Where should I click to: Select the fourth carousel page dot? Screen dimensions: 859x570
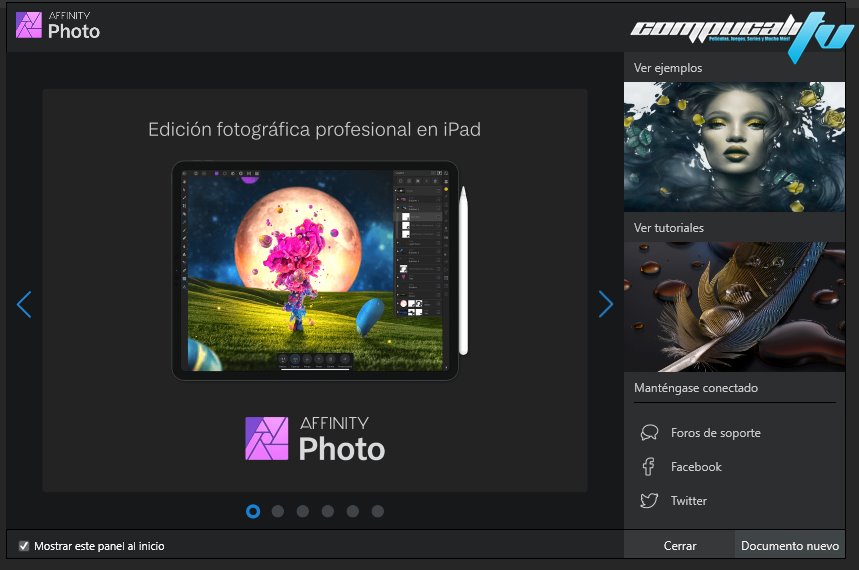coord(328,511)
